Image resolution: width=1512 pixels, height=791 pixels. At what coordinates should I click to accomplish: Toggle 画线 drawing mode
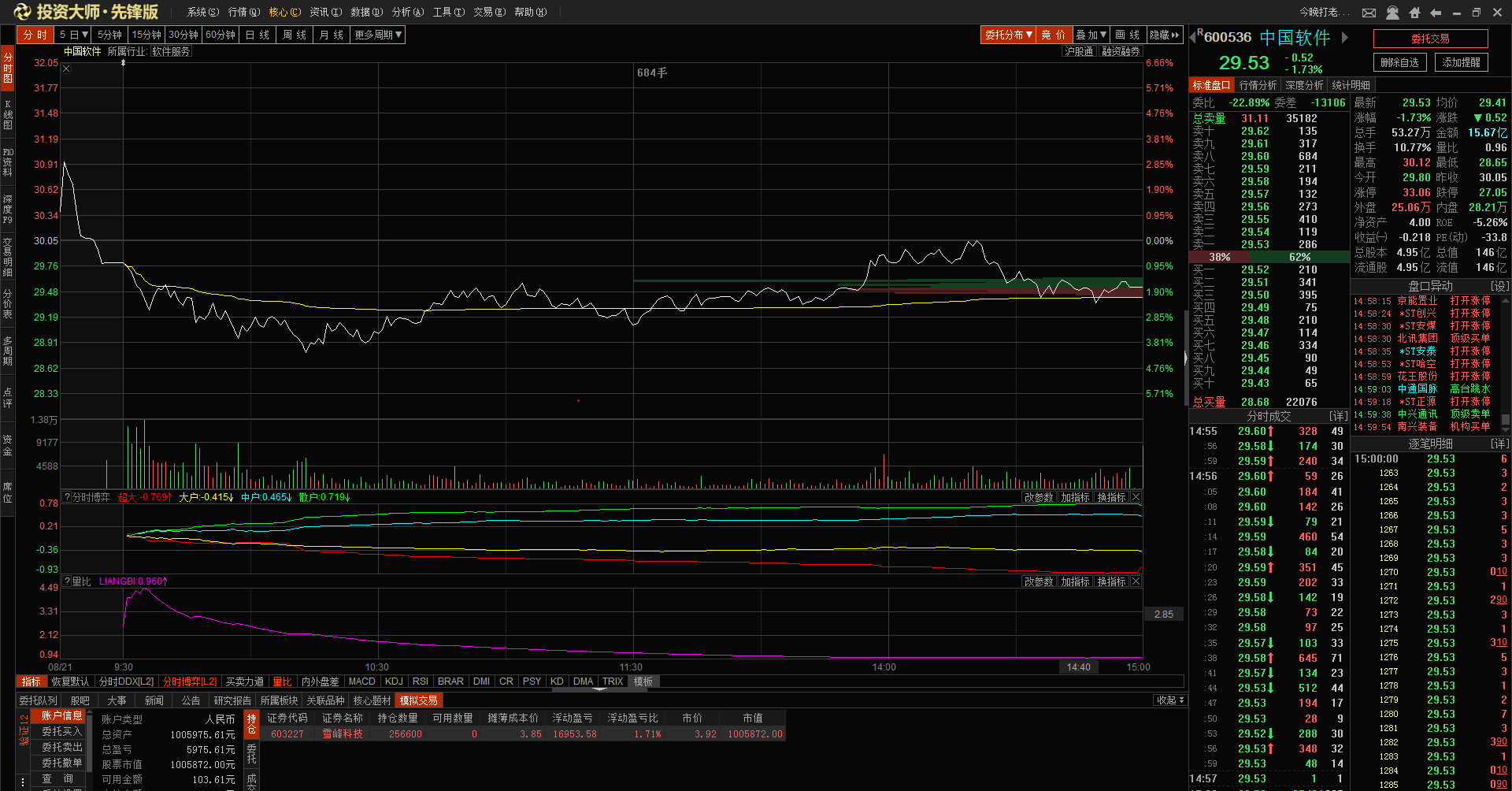coord(1127,35)
